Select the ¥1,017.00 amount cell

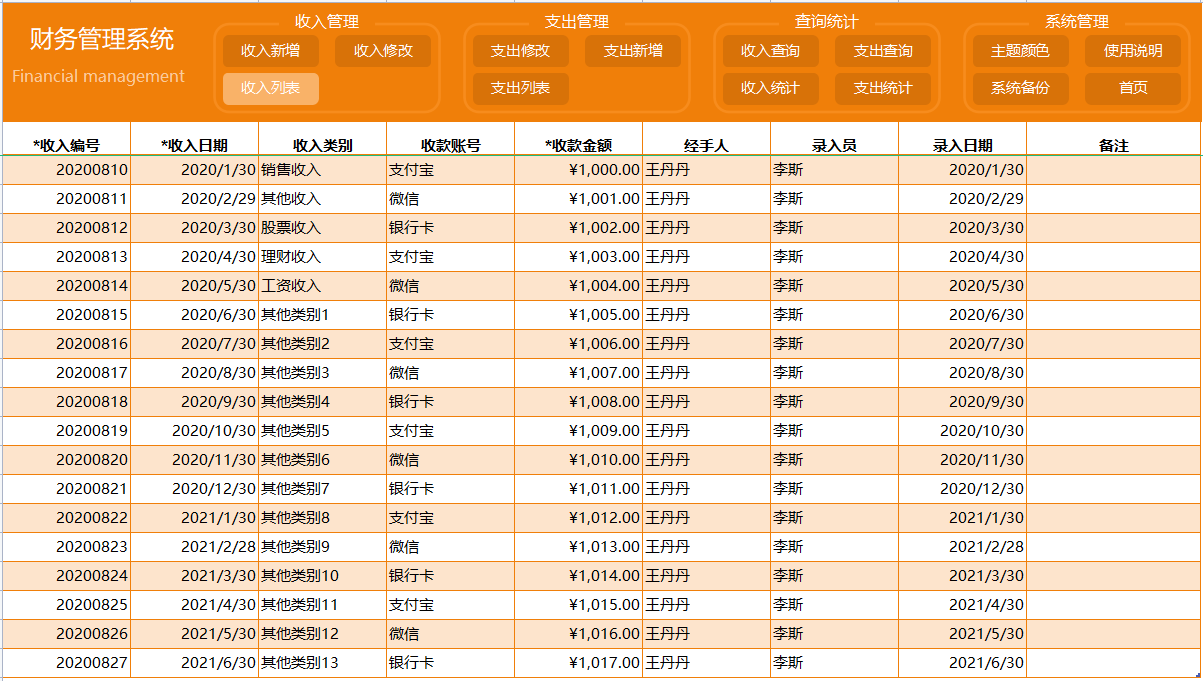click(579, 662)
